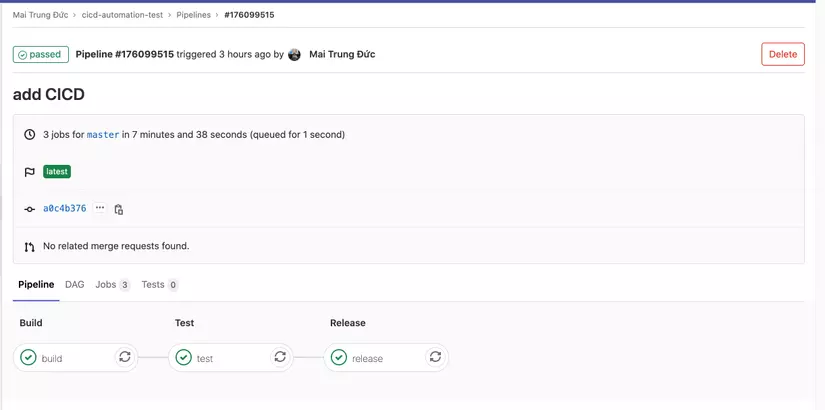Screen dimensions: 825x410
Task: Go to cicd-automation-test breadcrumb
Action: click(x=123, y=15)
